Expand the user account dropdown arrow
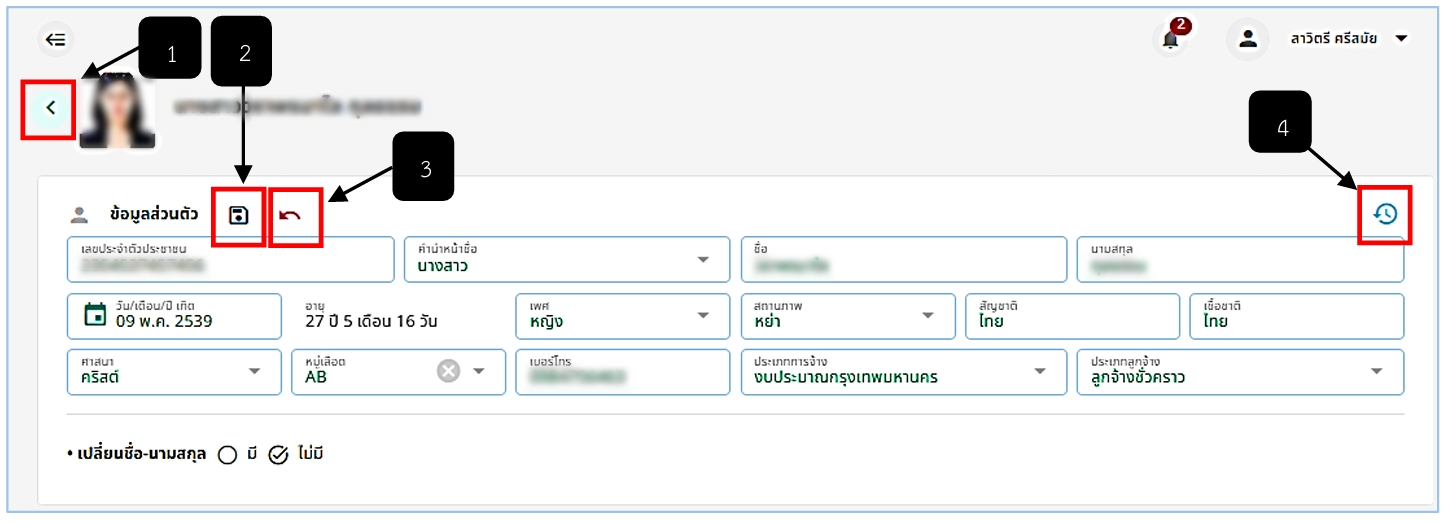Screen dimensions: 1447x523 pyautogui.click(x=1401, y=39)
